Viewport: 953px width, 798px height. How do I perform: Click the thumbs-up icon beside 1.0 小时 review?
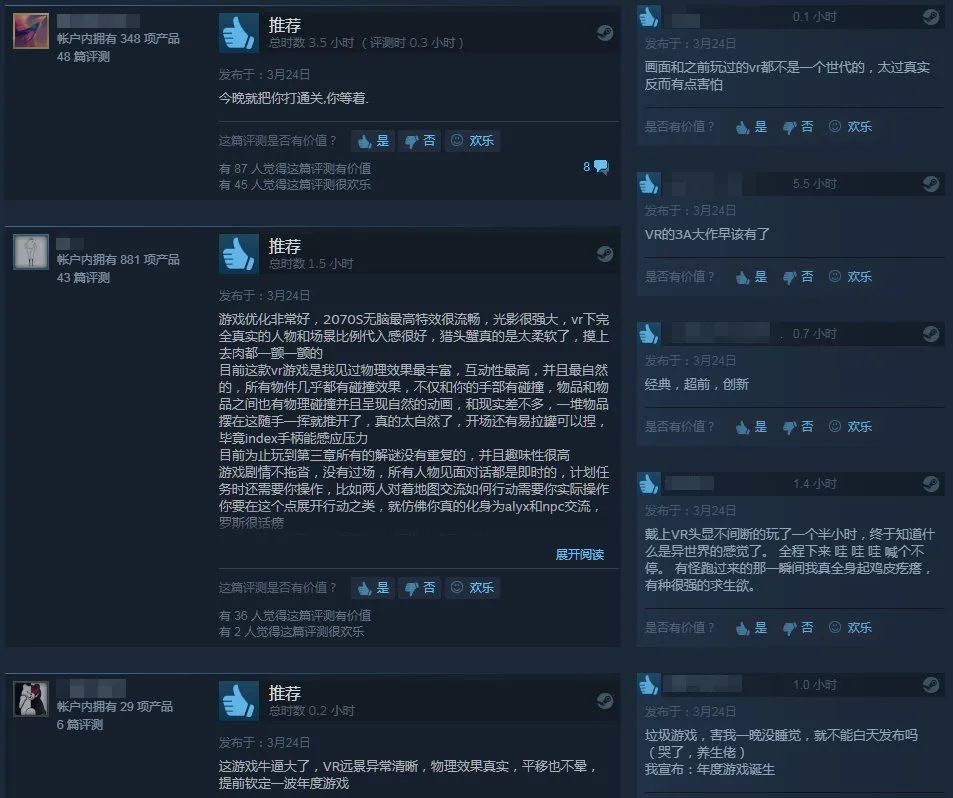click(649, 684)
